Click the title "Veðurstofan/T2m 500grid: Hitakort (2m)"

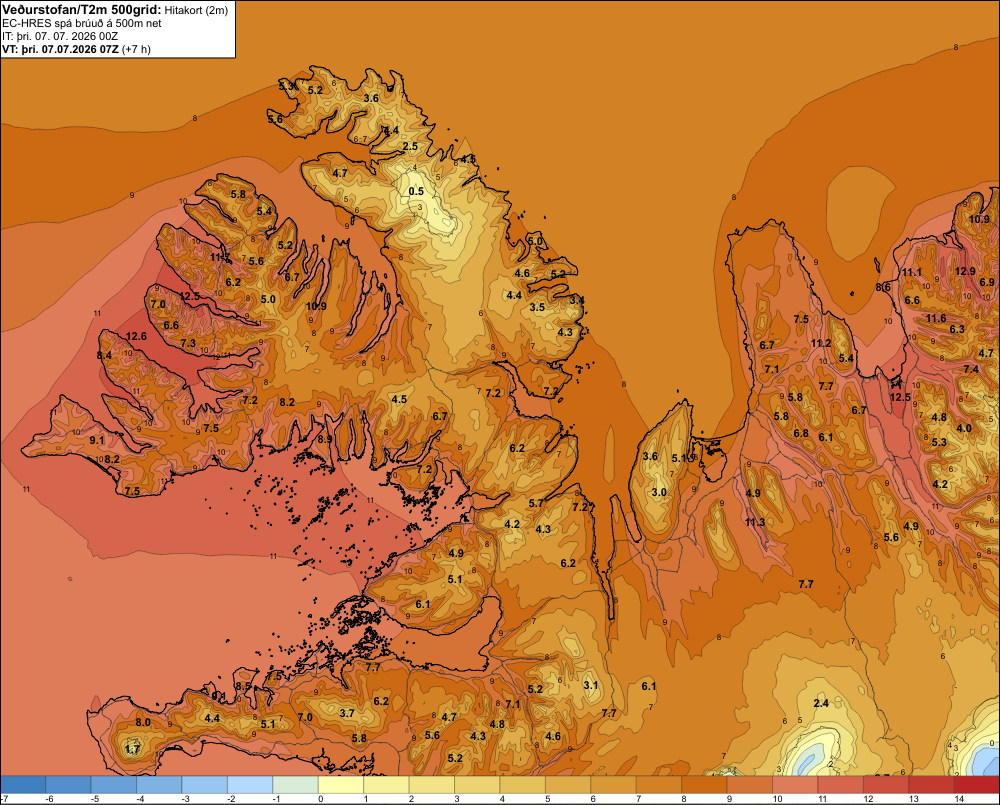(x=114, y=10)
